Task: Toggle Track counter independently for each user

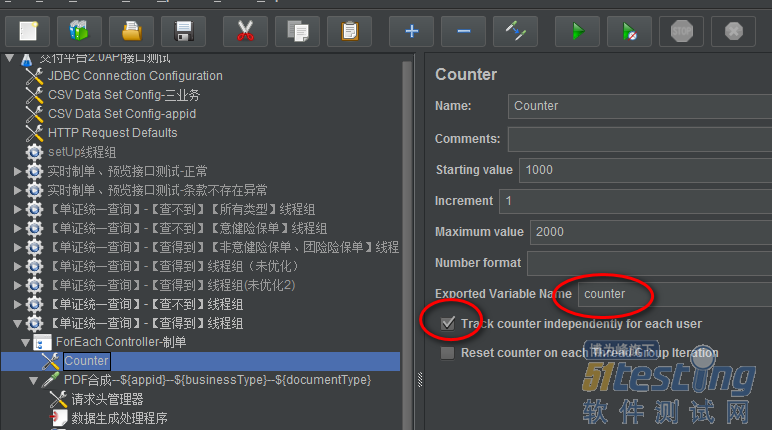Action: (x=448, y=324)
